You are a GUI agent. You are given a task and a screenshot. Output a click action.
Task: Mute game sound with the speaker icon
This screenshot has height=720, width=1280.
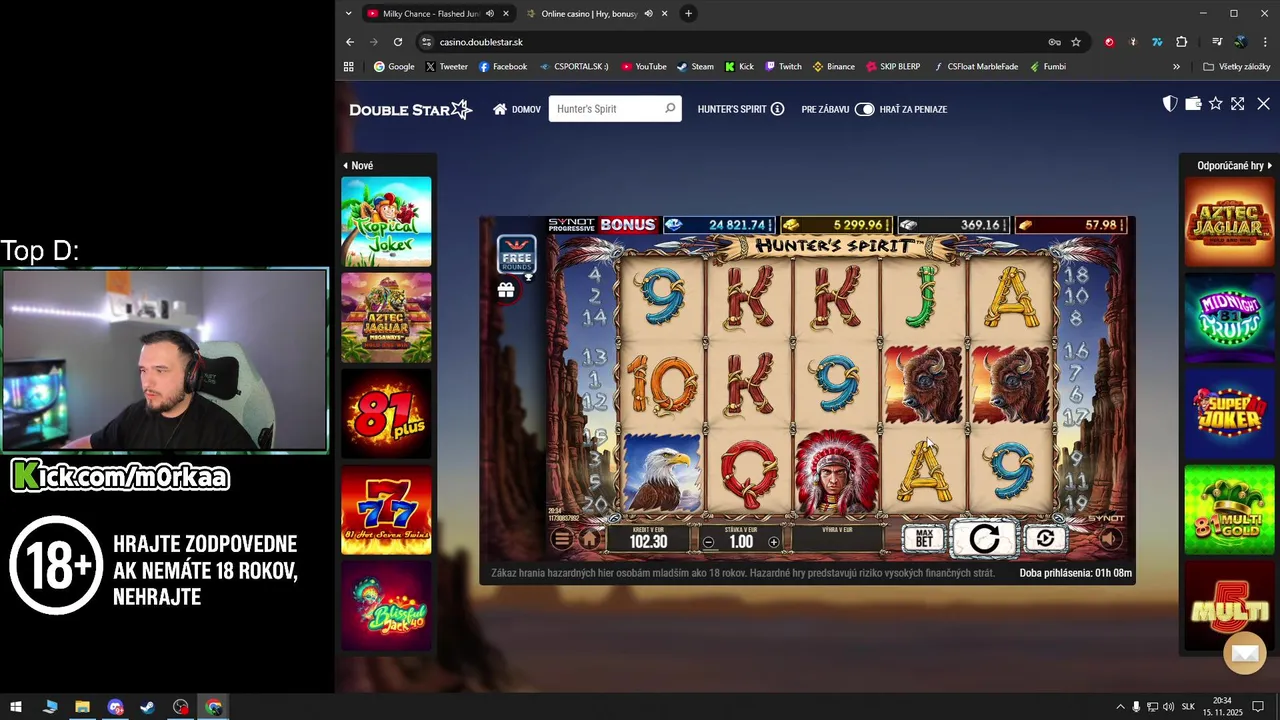1109,539
